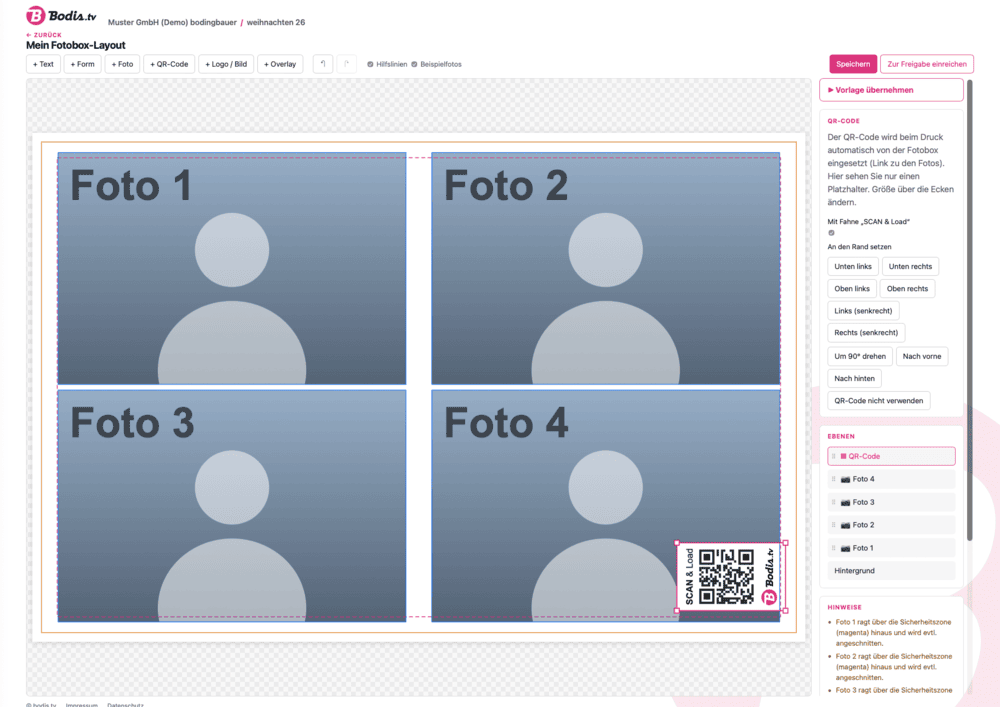Click 'Rechts (senkrecht)' button
Viewport: 1000px width, 707px height.
[x=866, y=333]
